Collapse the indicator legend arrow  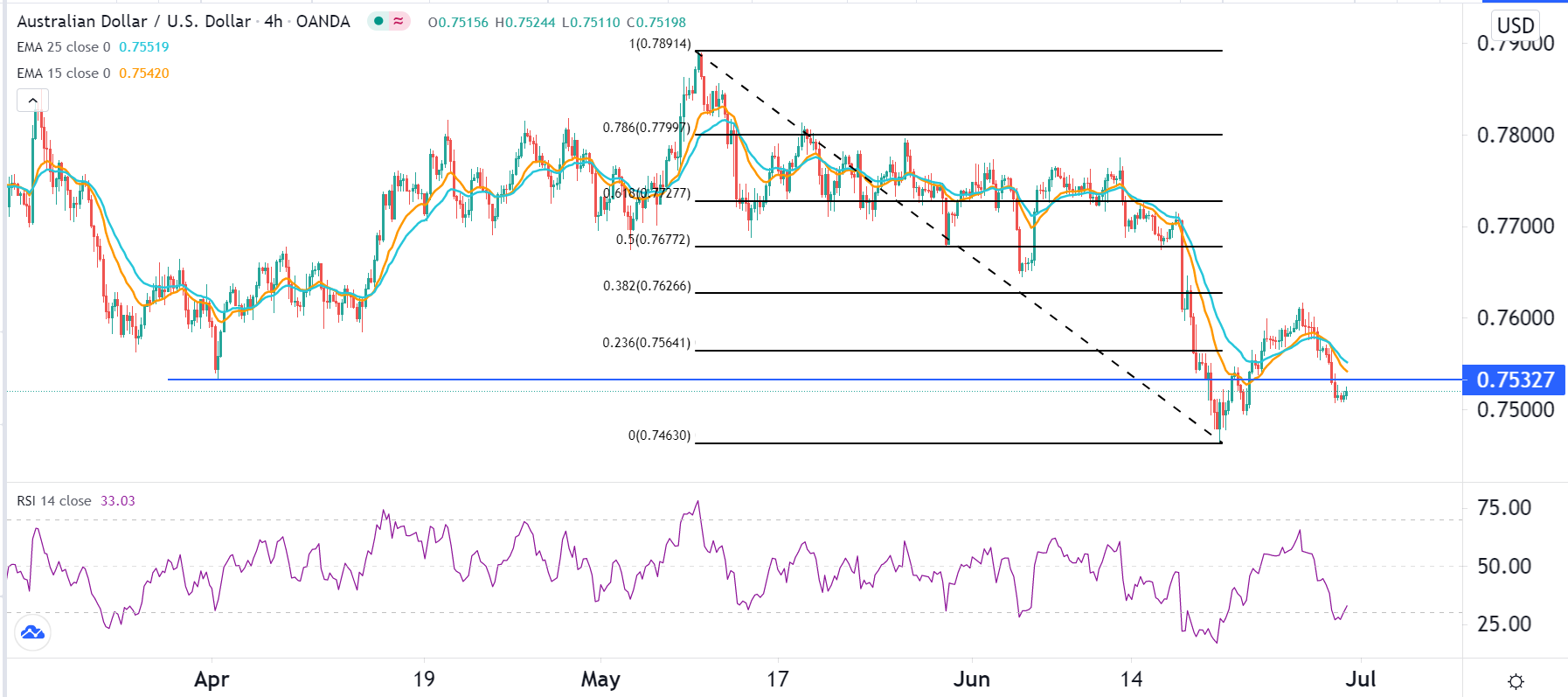click(x=33, y=101)
